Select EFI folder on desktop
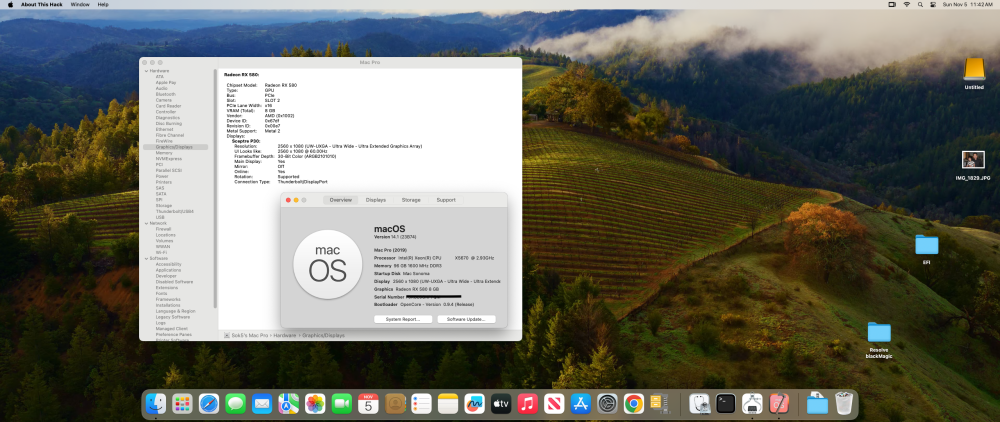The height and width of the screenshot is (422, 1000). pyautogui.click(x=927, y=249)
